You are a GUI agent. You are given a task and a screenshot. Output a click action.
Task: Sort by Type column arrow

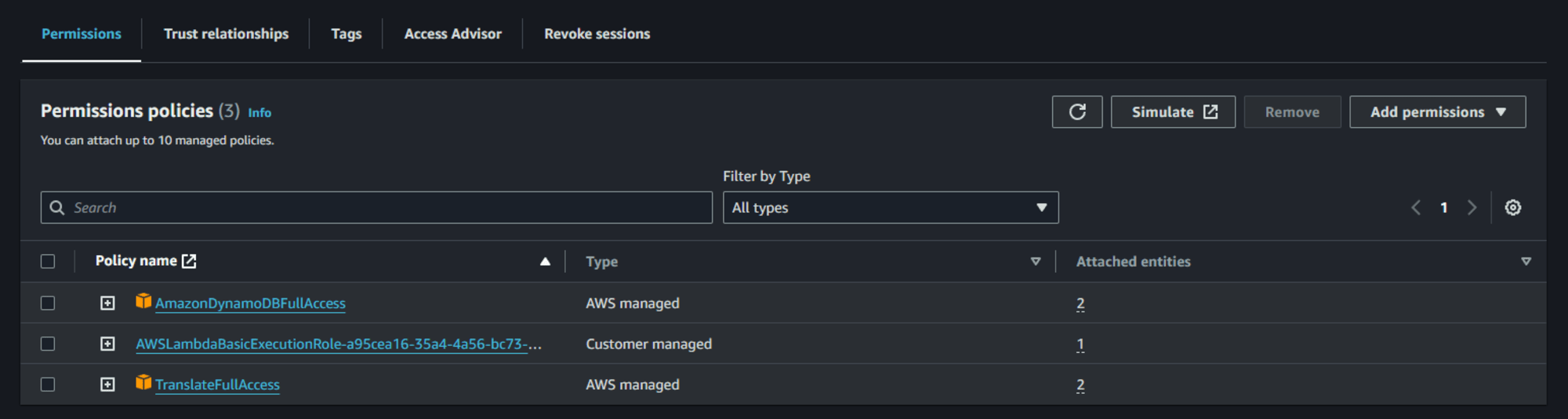1036,261
